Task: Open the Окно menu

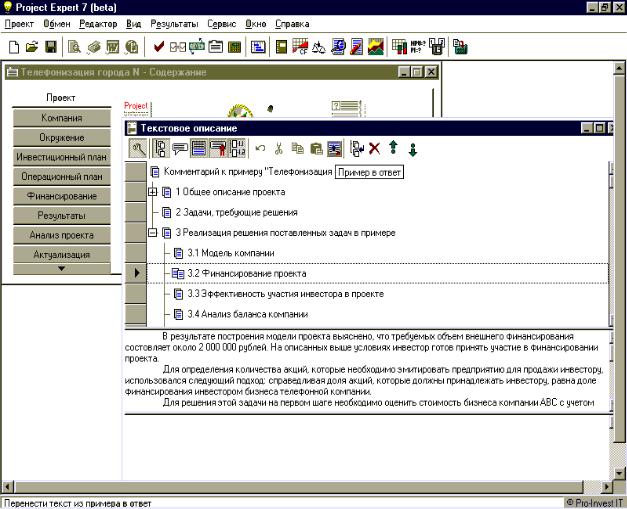Action: (256, 24)
